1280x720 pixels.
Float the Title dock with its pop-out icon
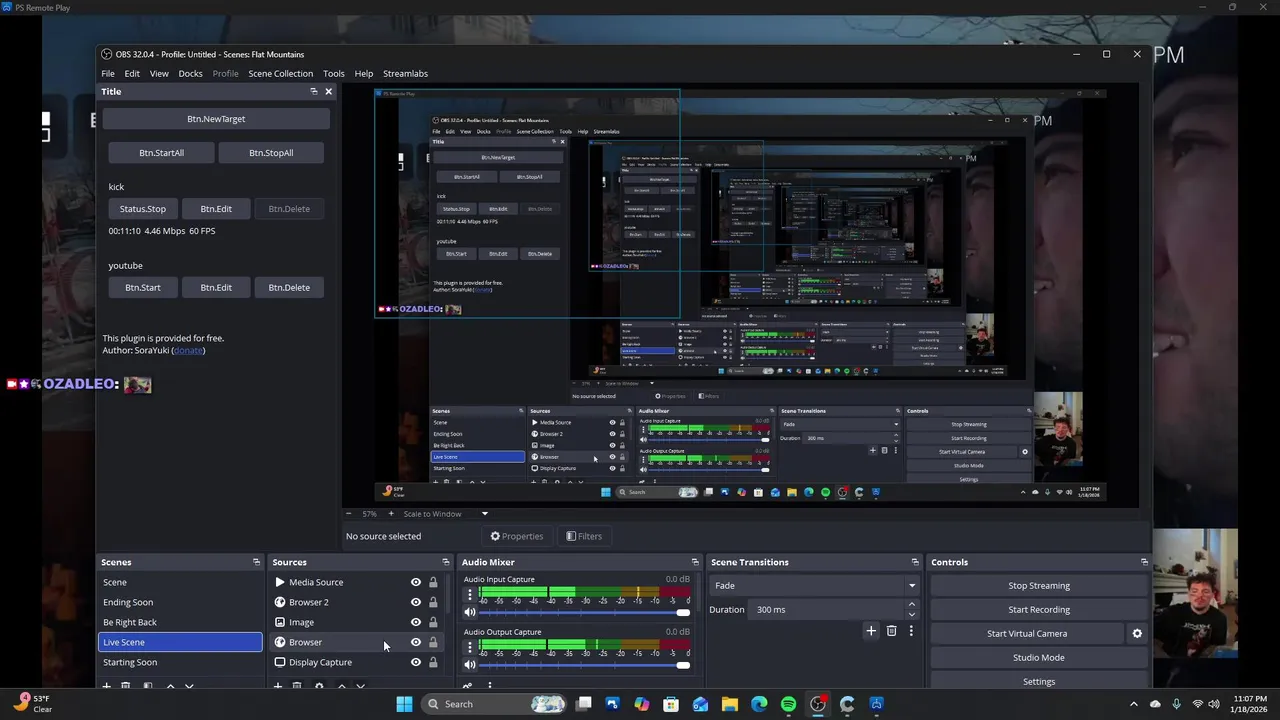[x=313, y=91]
